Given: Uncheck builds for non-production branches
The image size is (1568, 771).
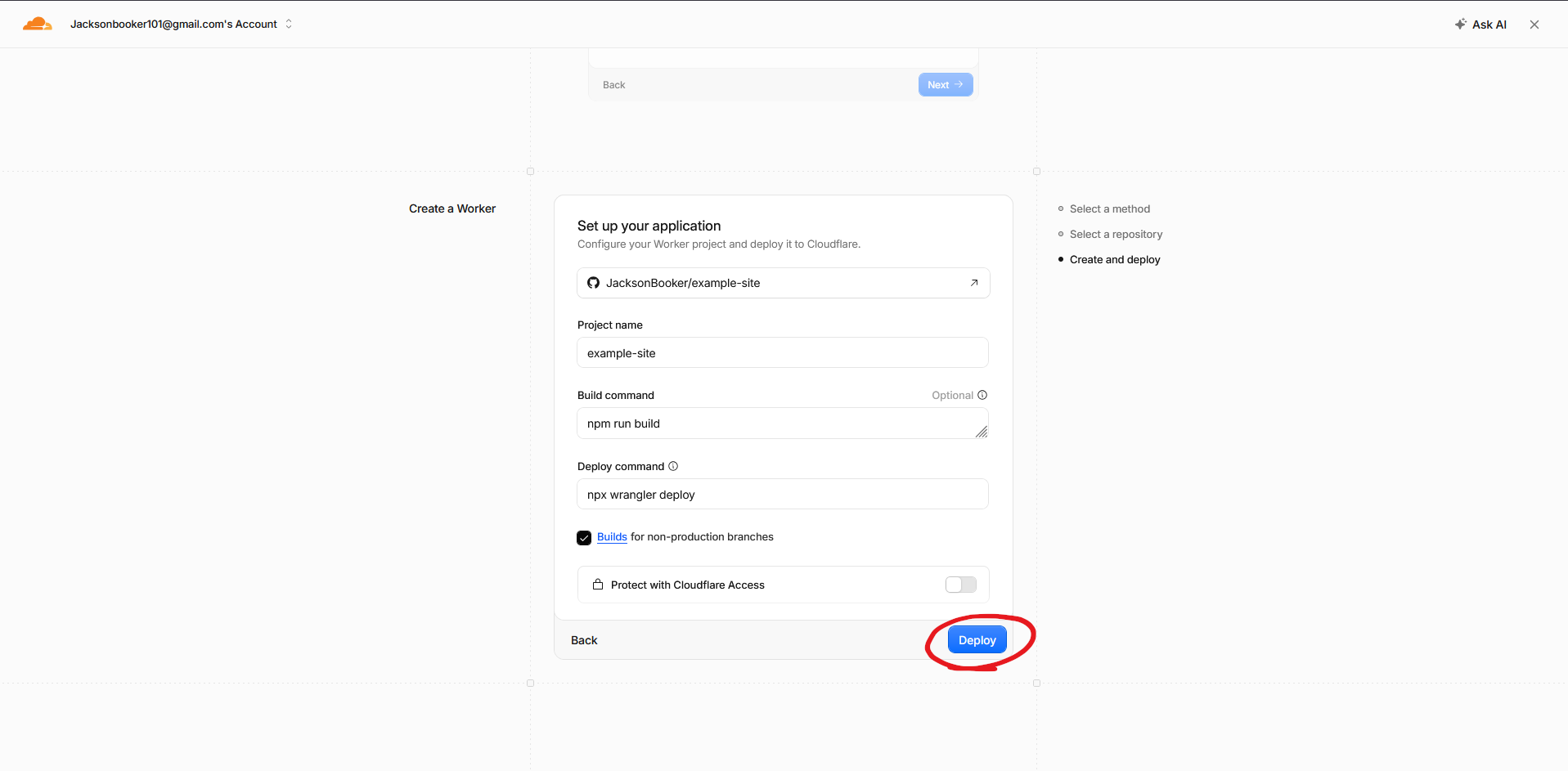Looking at the screenshot, I should (x=584, y=538).
